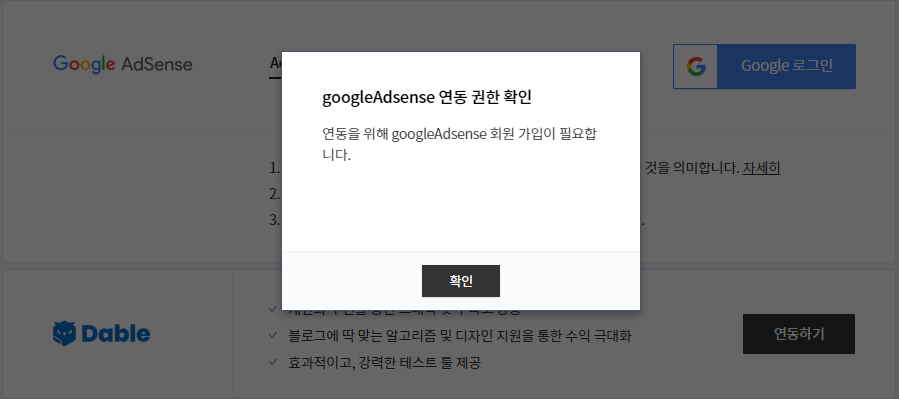The image size is (899, 399).
Task: Click the dialog title googleAdsense 연동 권한 확인
Action: point(427,97)
